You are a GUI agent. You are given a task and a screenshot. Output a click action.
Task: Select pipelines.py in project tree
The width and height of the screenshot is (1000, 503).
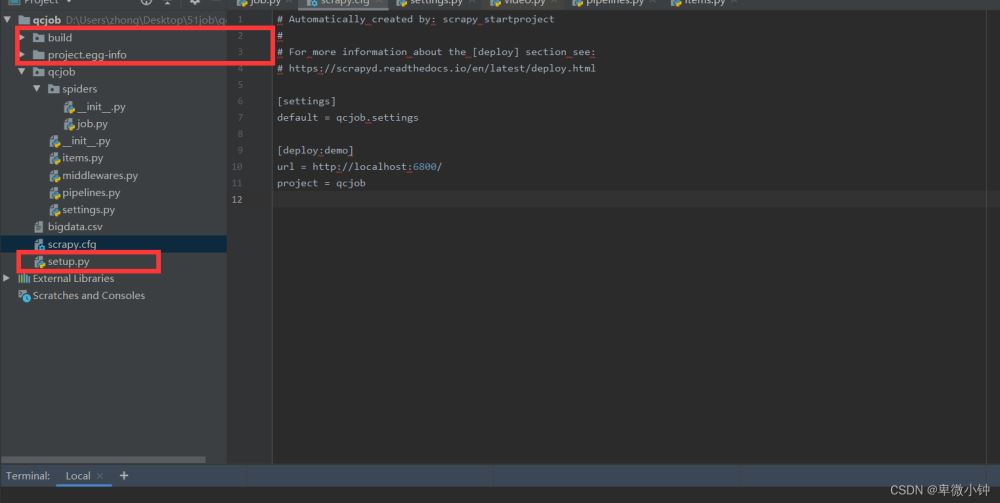point(90,193)
